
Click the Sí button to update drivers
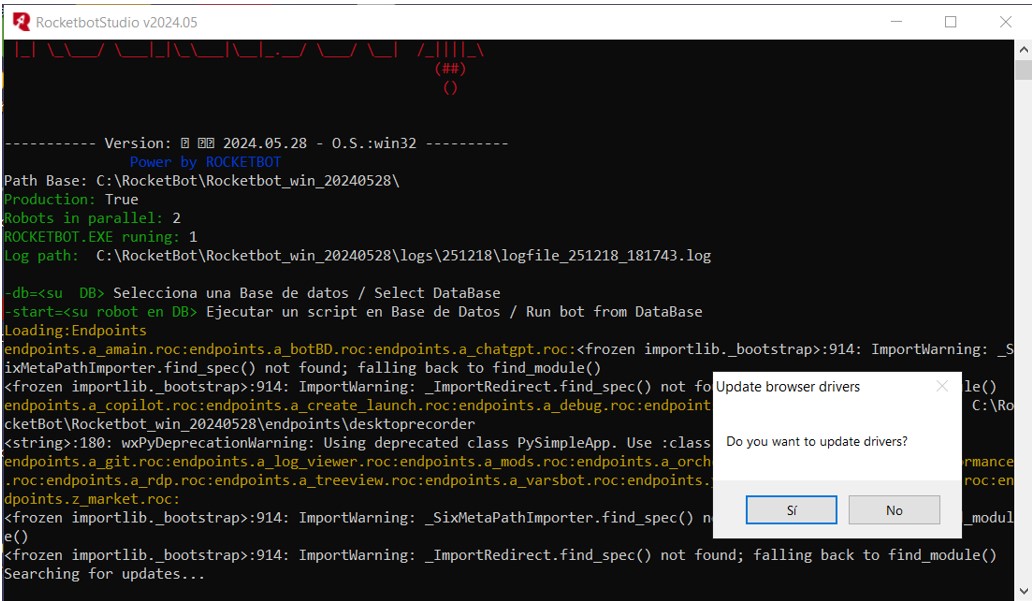pos(791,510)
